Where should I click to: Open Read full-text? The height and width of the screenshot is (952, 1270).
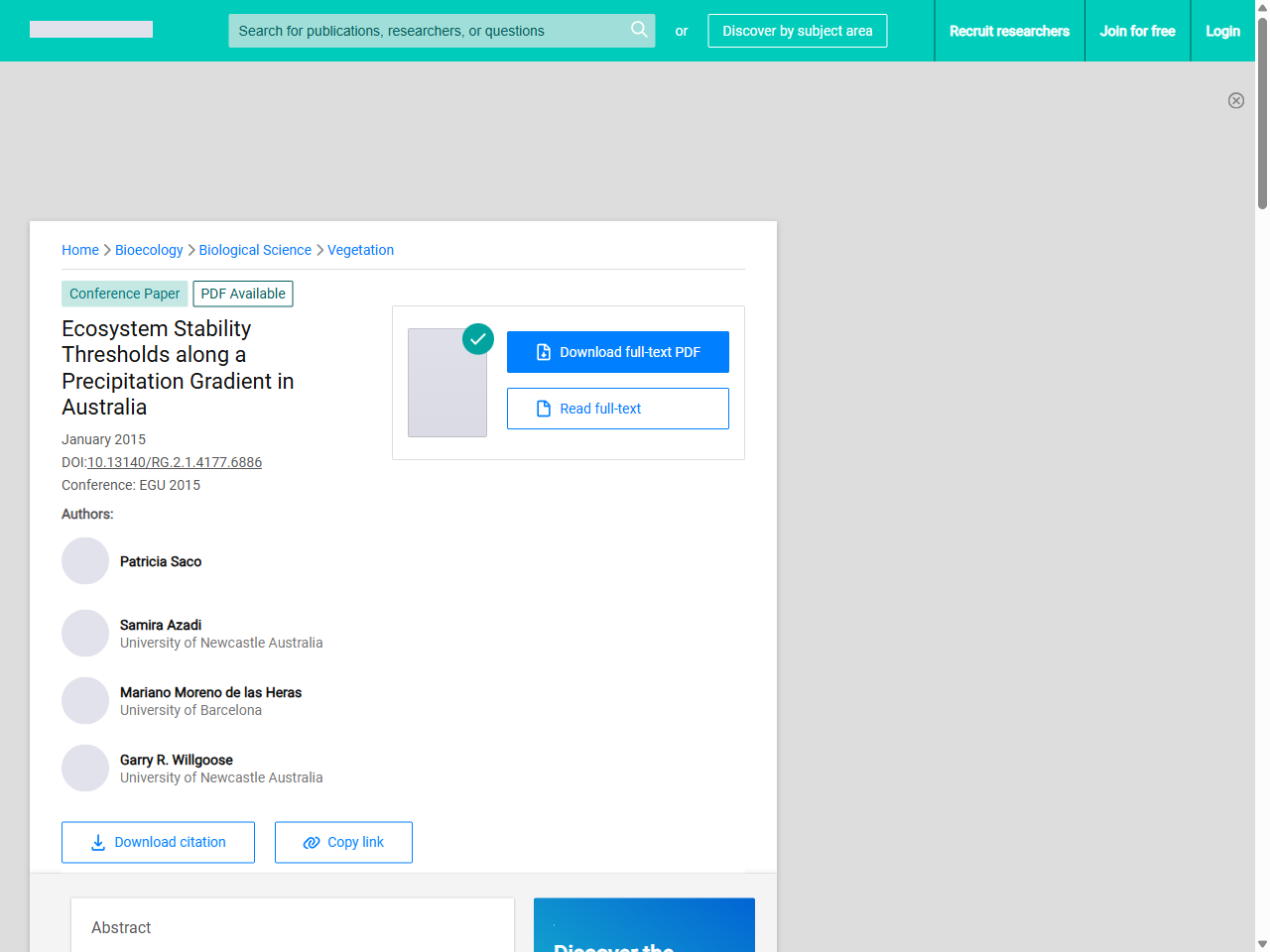pyautogui.click(x=617, y=409)
